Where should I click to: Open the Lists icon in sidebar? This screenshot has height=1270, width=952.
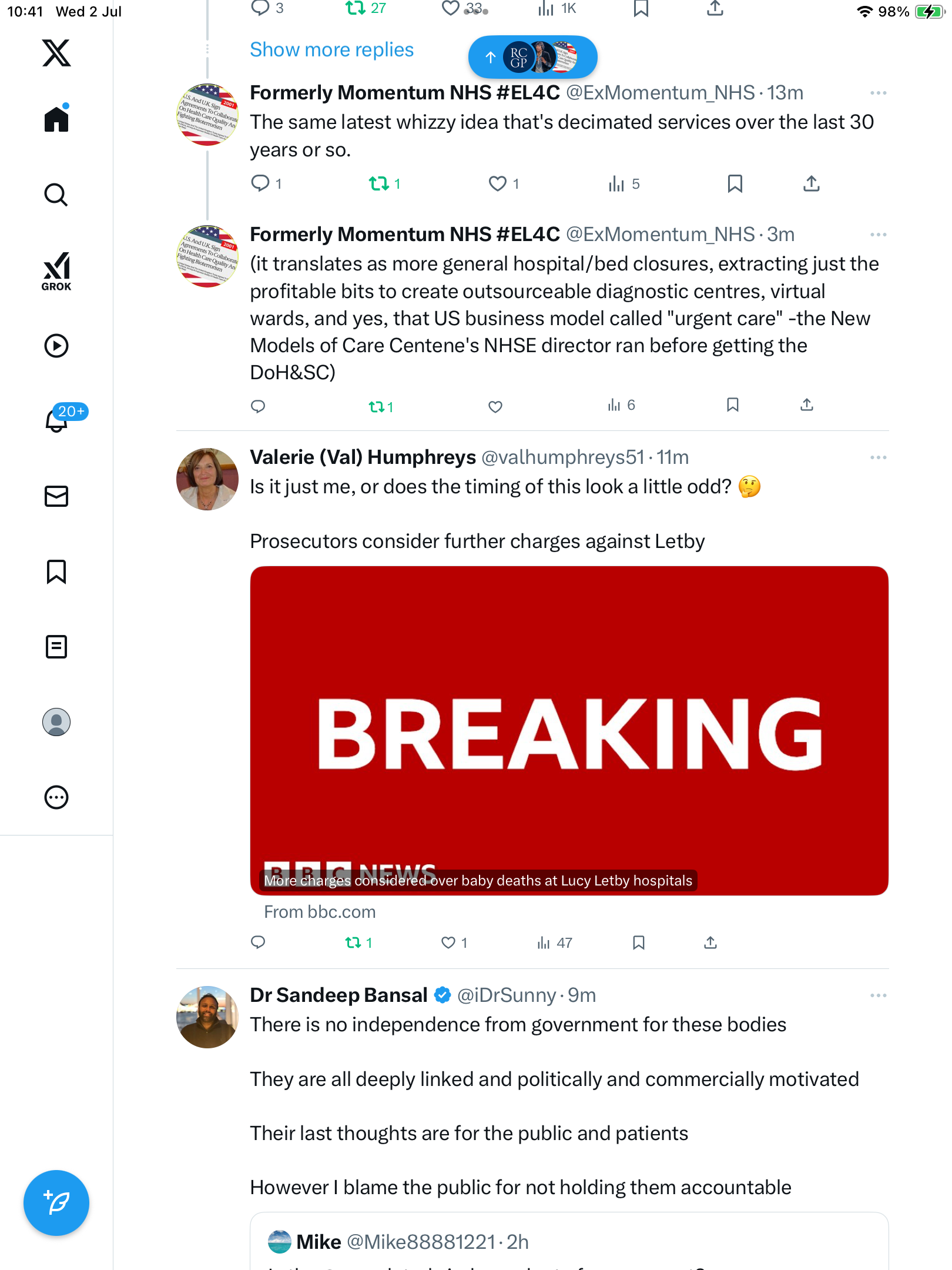tap(56, 647)
